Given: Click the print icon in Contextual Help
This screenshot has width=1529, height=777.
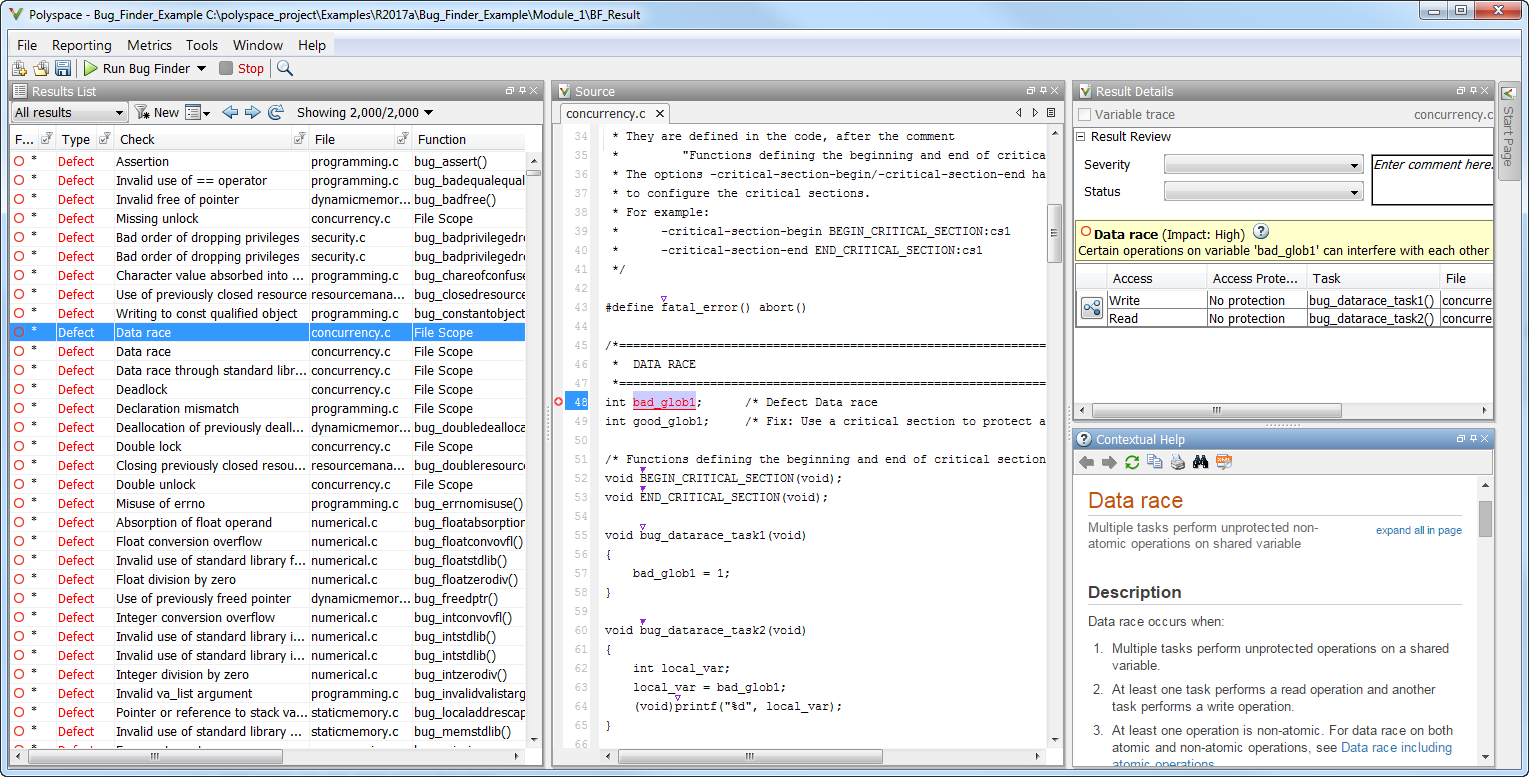Looking at the screenshot, I should 1178,462.
